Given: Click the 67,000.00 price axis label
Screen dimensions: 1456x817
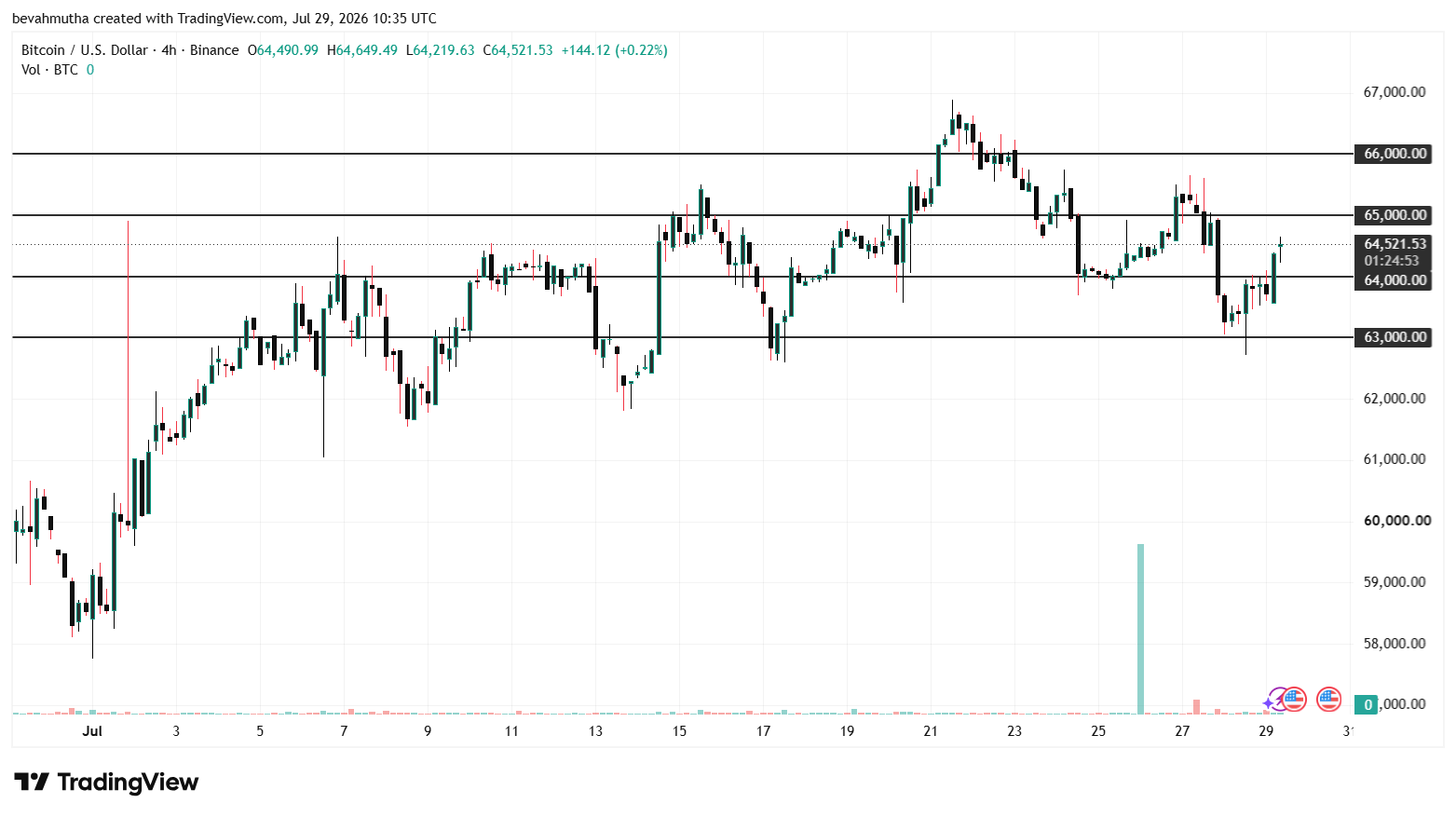Looking at the screenshot, I should pos(1395,92).
